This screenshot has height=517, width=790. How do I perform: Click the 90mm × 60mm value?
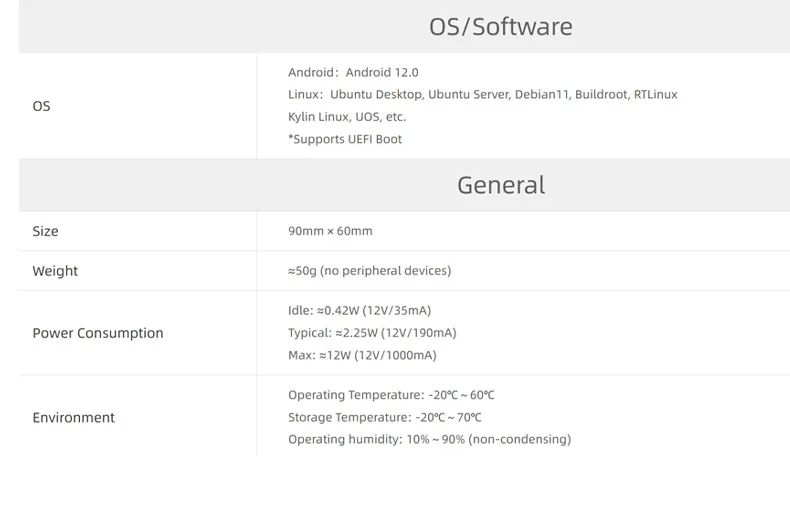[330, 231]
